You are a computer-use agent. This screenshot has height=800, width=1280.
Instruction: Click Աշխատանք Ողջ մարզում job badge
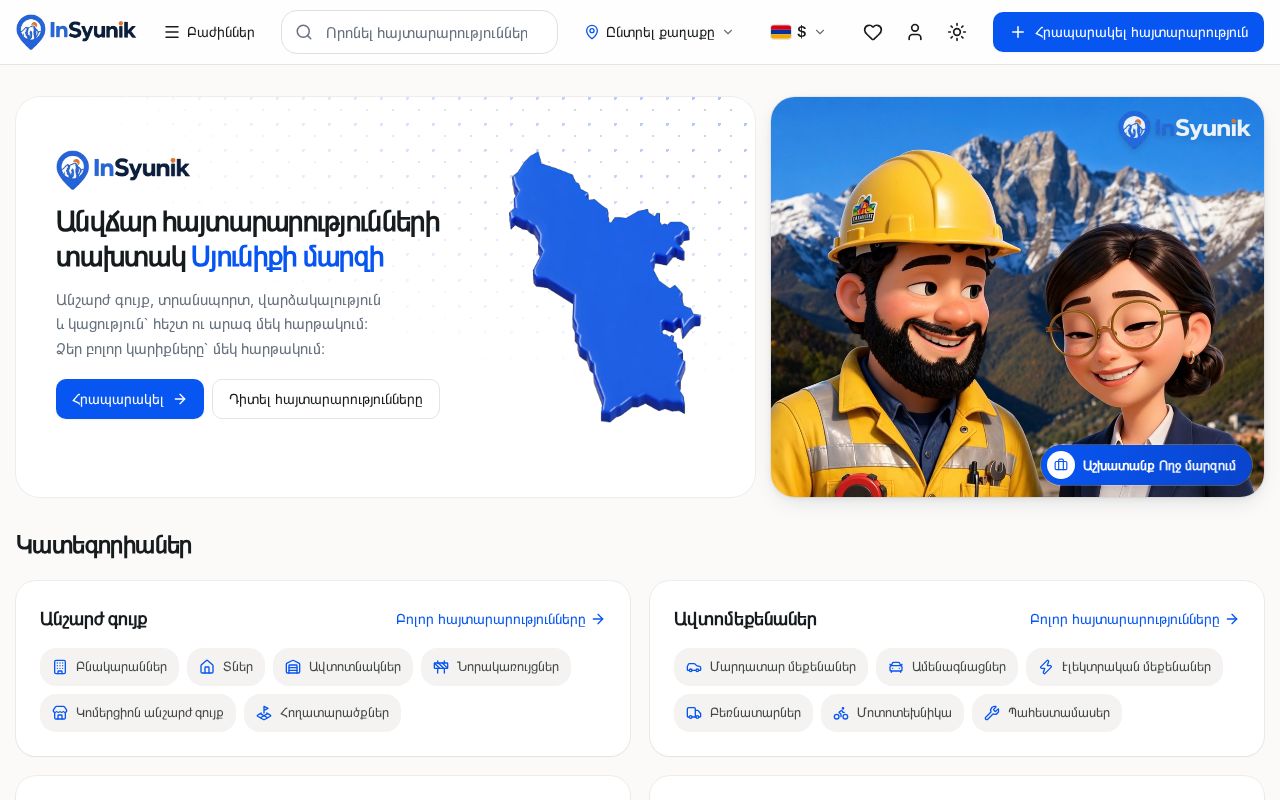point(1146,465)
